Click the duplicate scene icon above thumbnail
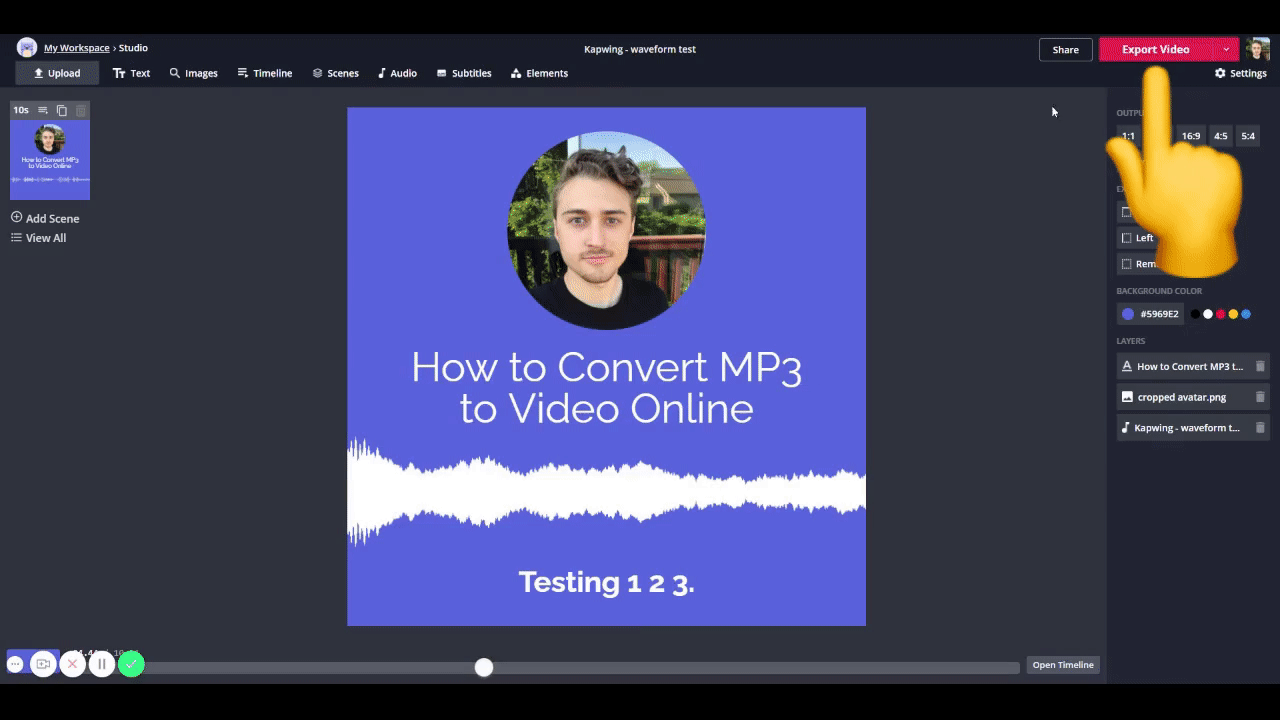 (62, 110)
